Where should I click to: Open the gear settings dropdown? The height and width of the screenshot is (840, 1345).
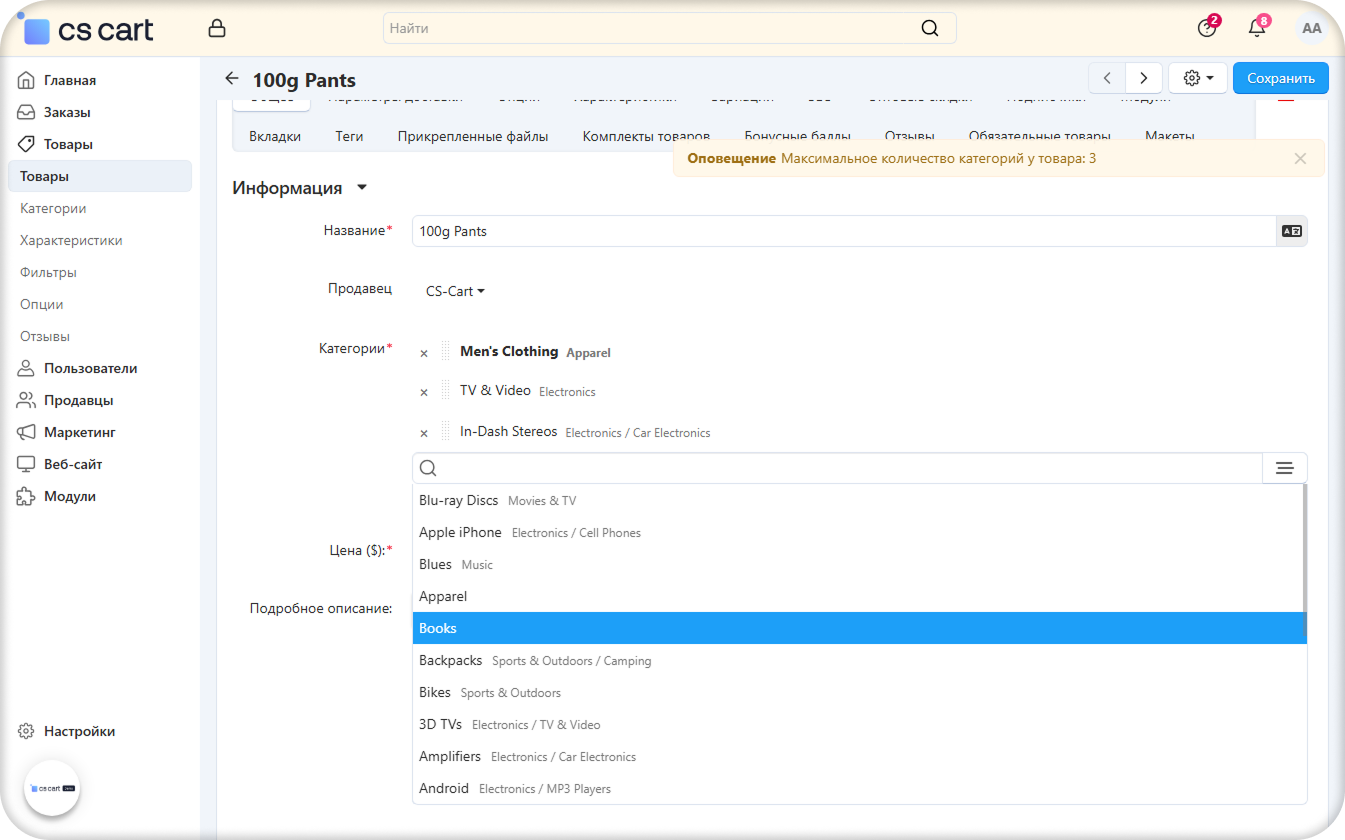[1197, 78]
